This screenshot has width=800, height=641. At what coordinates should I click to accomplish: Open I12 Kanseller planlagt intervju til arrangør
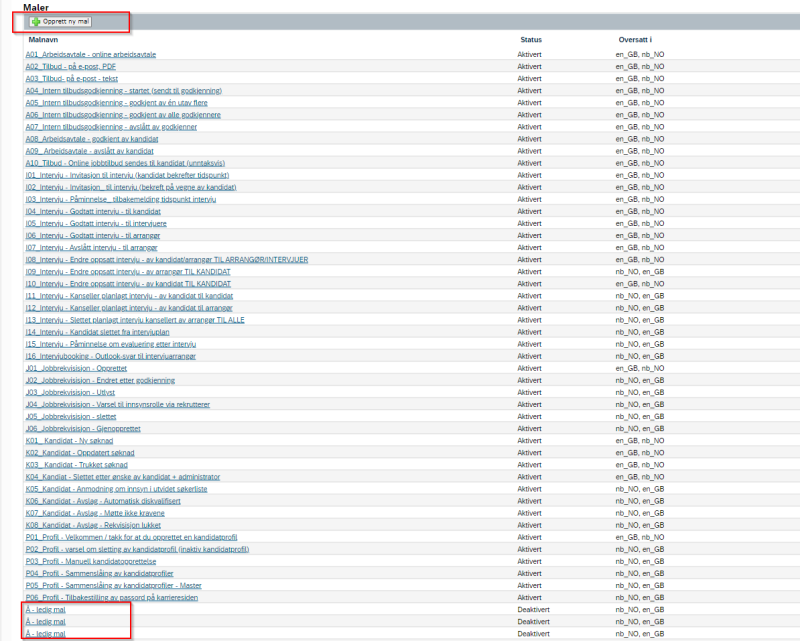click(129, 308)
